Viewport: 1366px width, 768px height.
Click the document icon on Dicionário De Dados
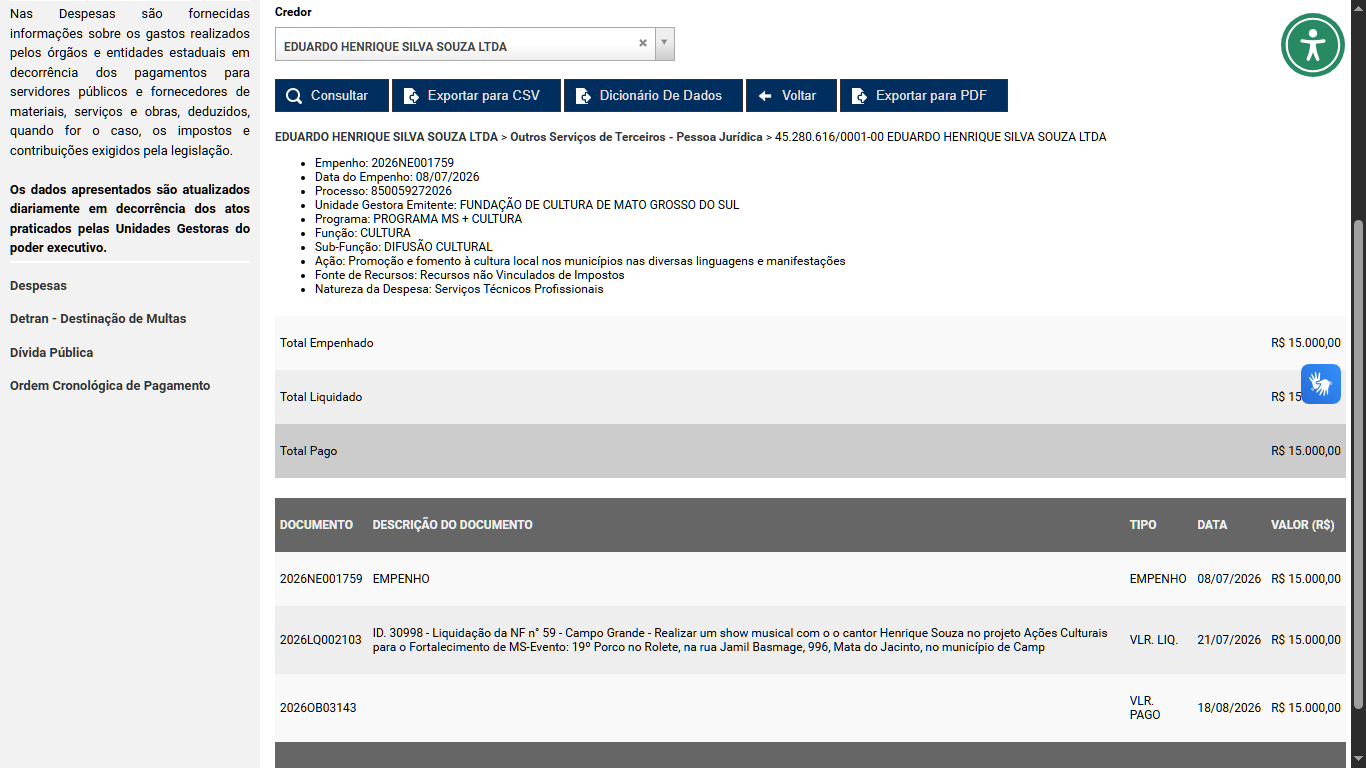click(x=583, y=96)
